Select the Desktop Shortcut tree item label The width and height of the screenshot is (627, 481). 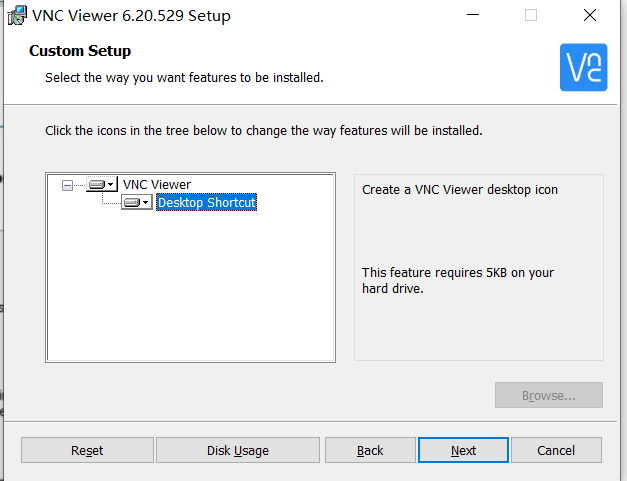[x=206, y=202]
